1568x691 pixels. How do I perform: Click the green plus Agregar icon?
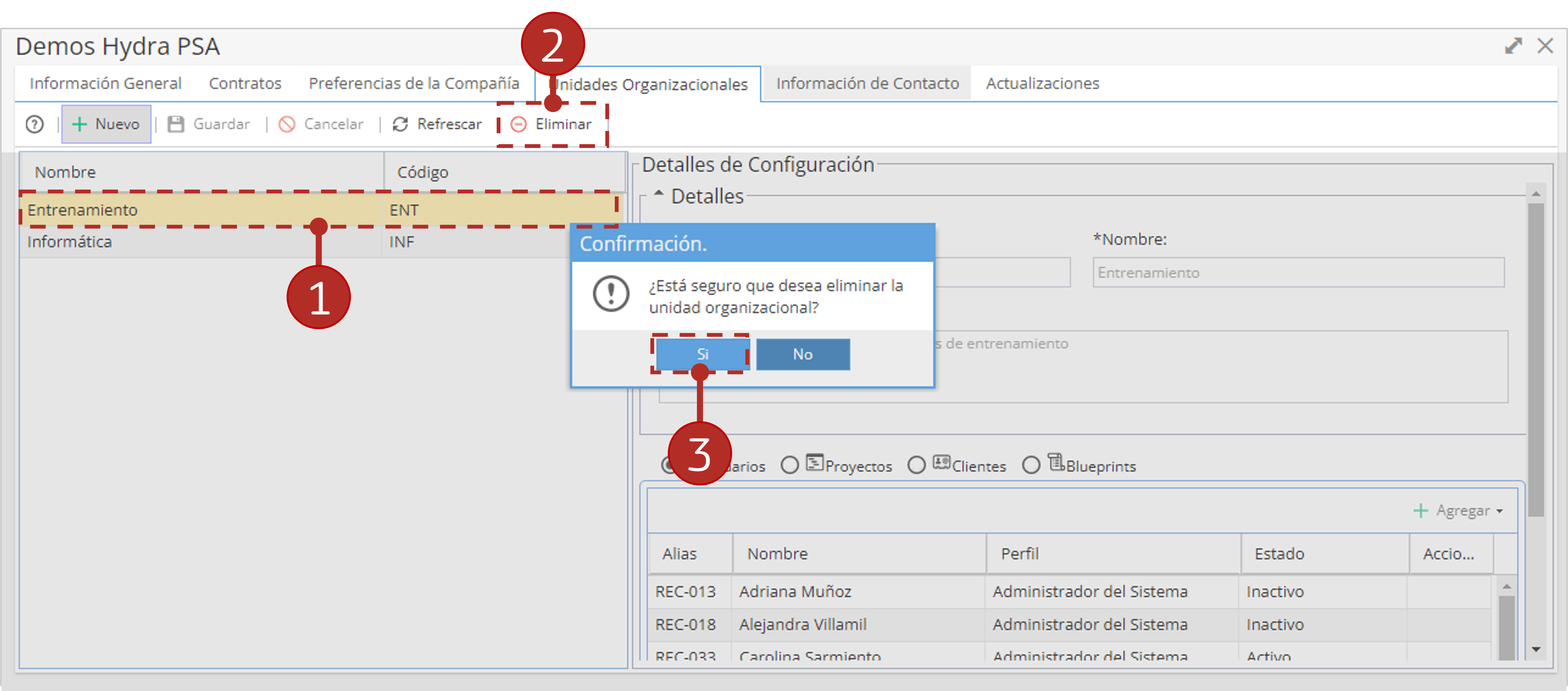(x=1420, y=510)
